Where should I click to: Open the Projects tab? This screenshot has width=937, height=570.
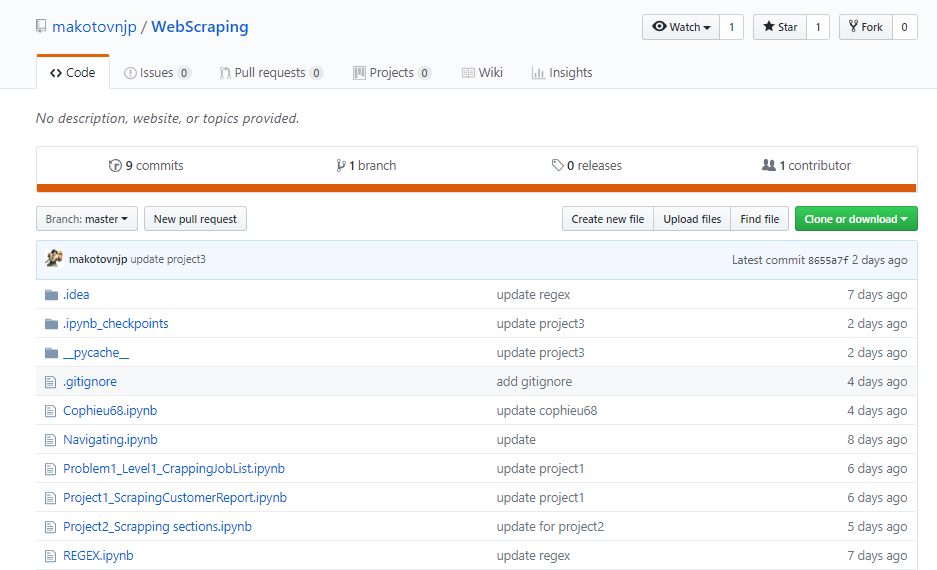point(392,72)
